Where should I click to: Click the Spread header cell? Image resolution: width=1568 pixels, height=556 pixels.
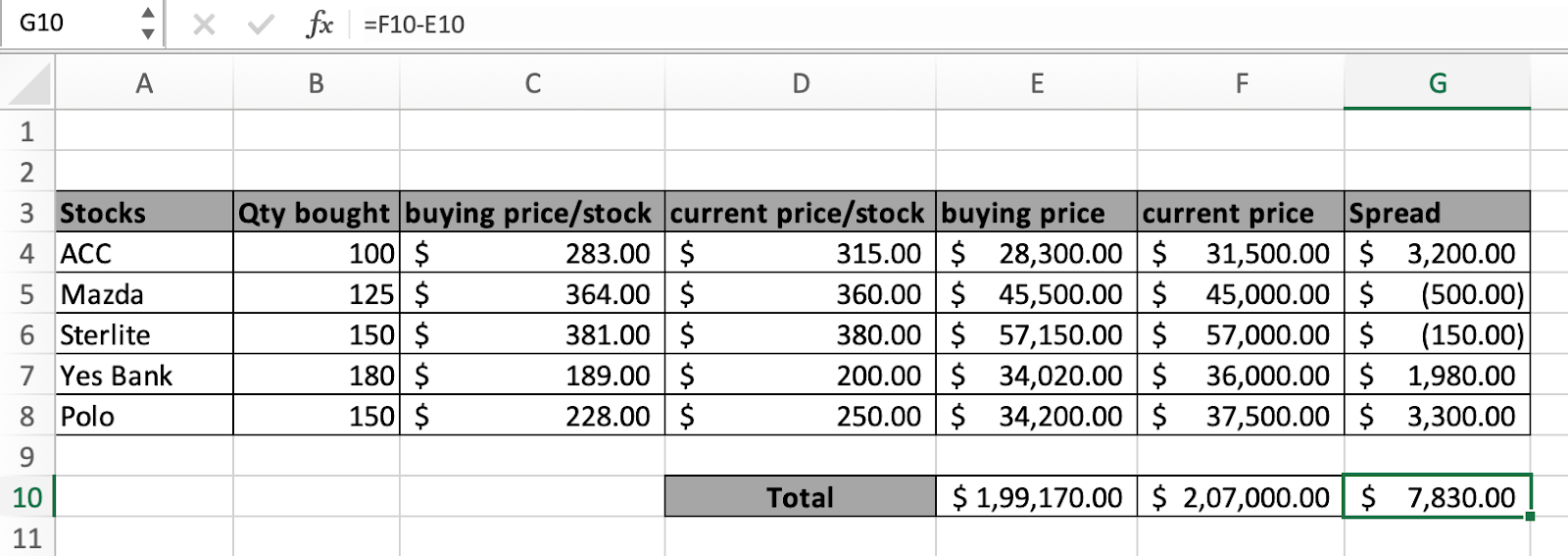point(1437,213)
